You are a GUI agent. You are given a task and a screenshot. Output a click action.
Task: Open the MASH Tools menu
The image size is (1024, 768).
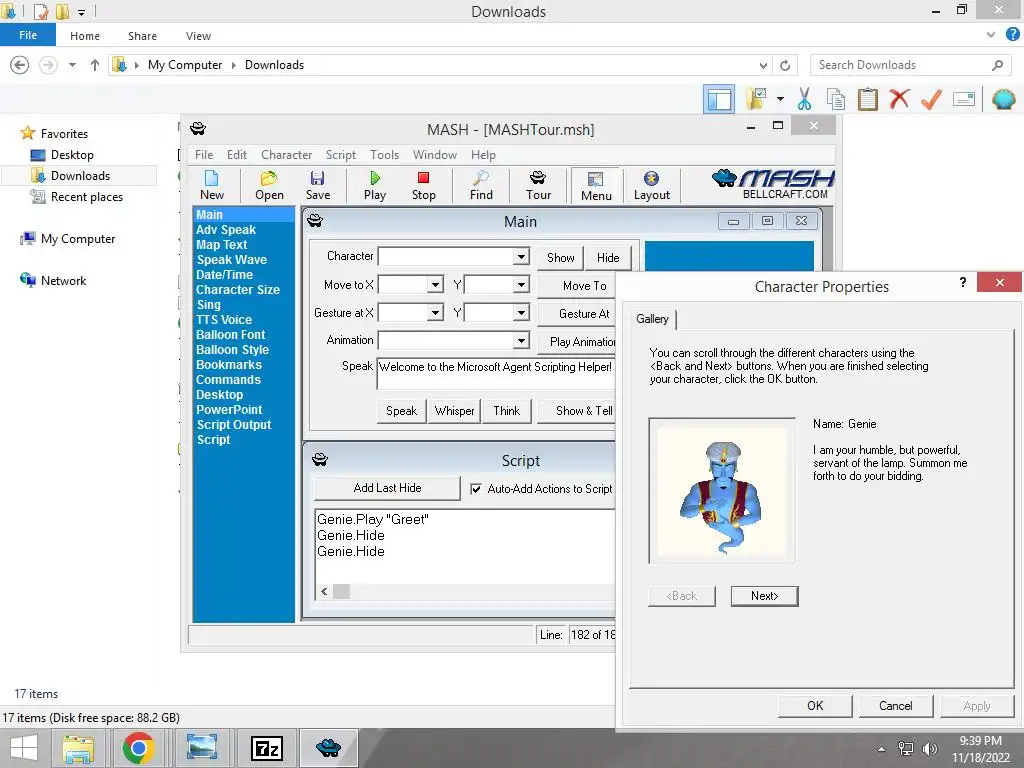(384, 155)
